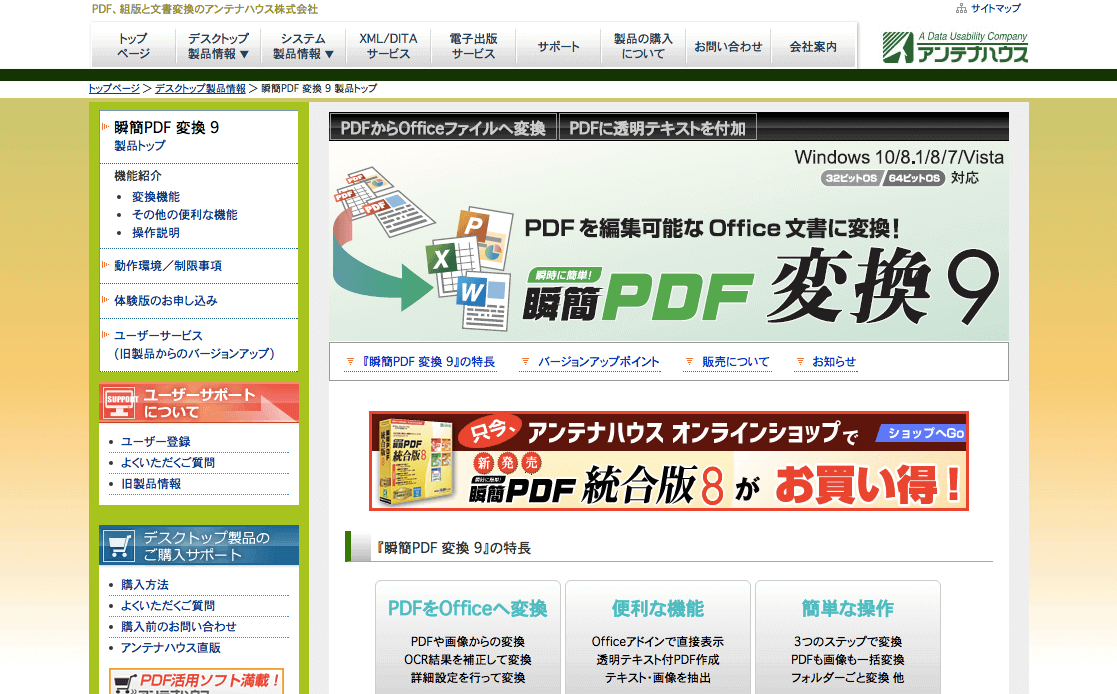The width and height of the screenshot is (1117, 694).
Task: Click the 購入方法 link
Action: coord(145,585)
